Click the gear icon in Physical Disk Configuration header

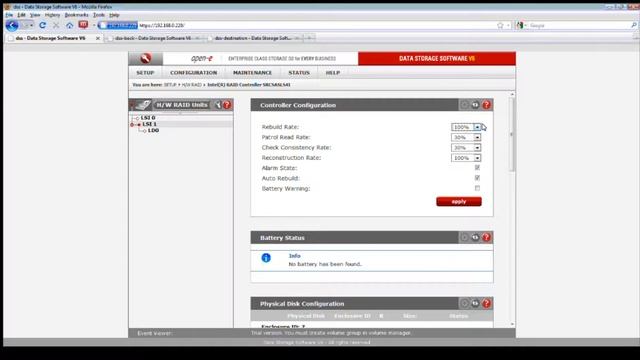[x=464, y=304]
